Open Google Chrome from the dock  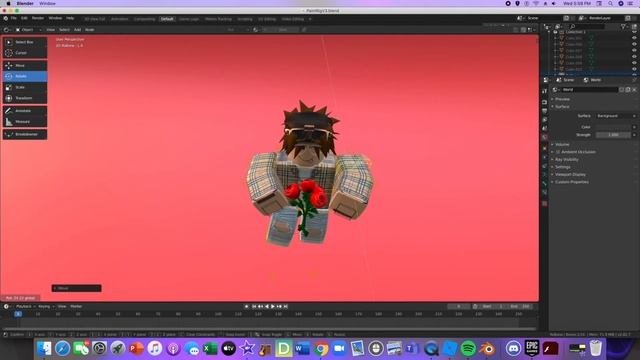[x=321, y=349]
